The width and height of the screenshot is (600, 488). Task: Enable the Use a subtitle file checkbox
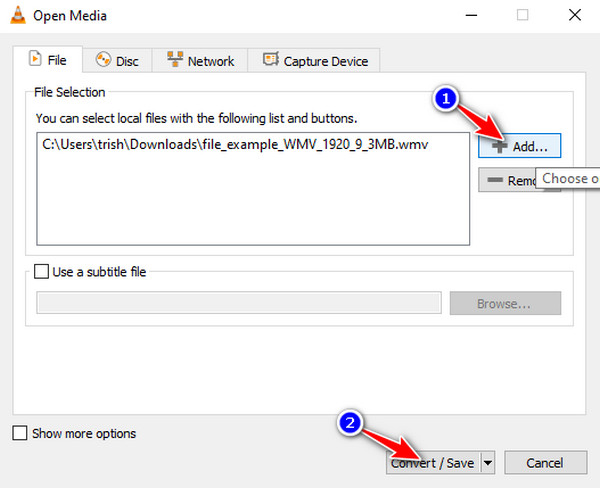click(41, 271)
